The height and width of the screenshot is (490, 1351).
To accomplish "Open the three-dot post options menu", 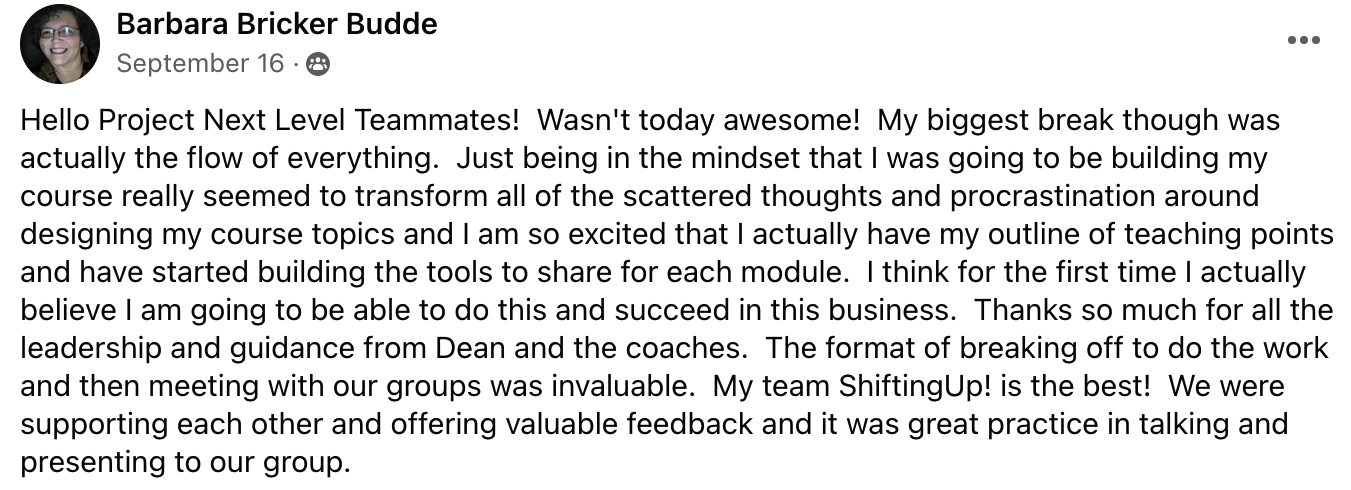I will 1304,41.
